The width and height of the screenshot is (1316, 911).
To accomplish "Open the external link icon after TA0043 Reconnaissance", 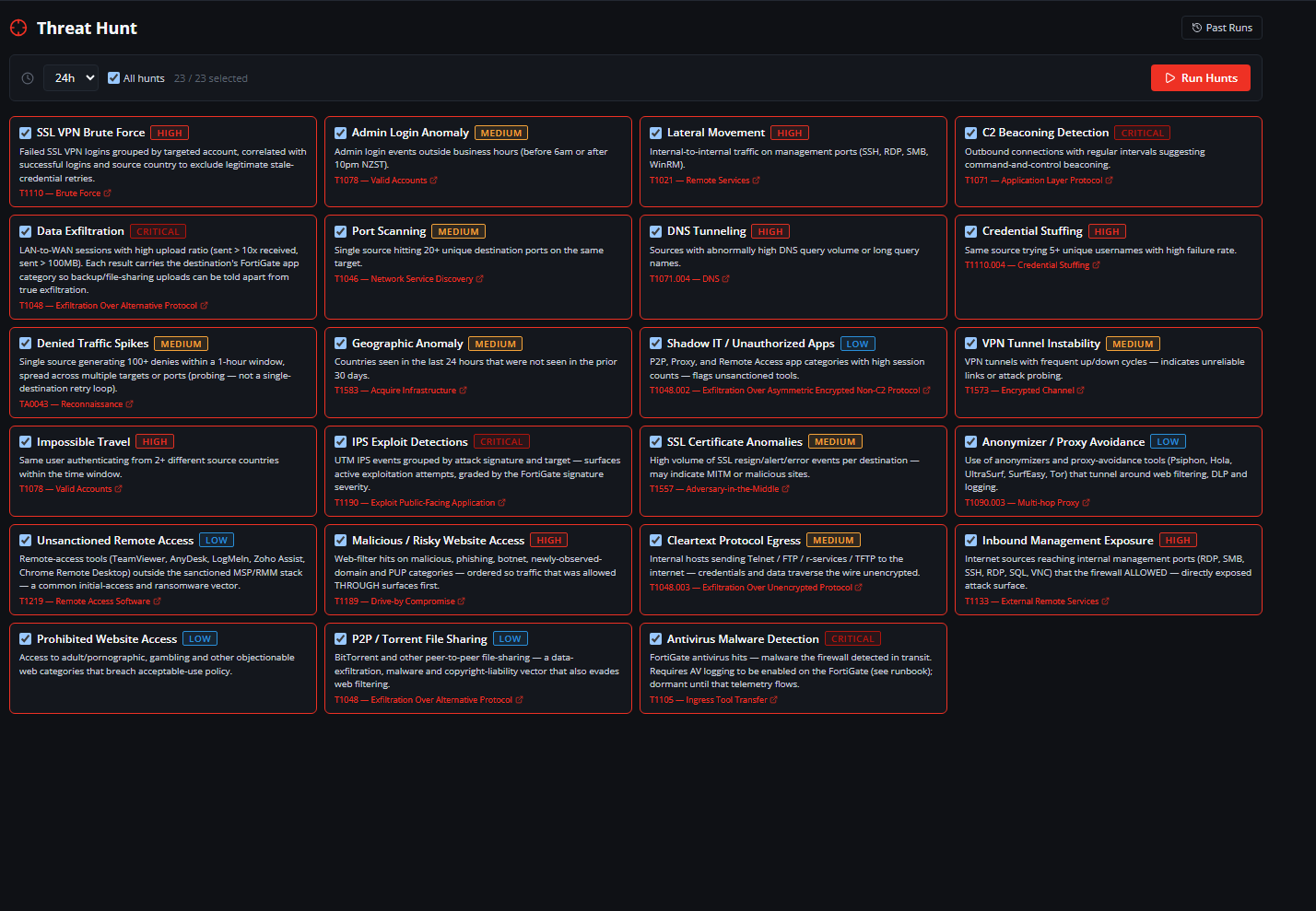I will click(129, 404).
